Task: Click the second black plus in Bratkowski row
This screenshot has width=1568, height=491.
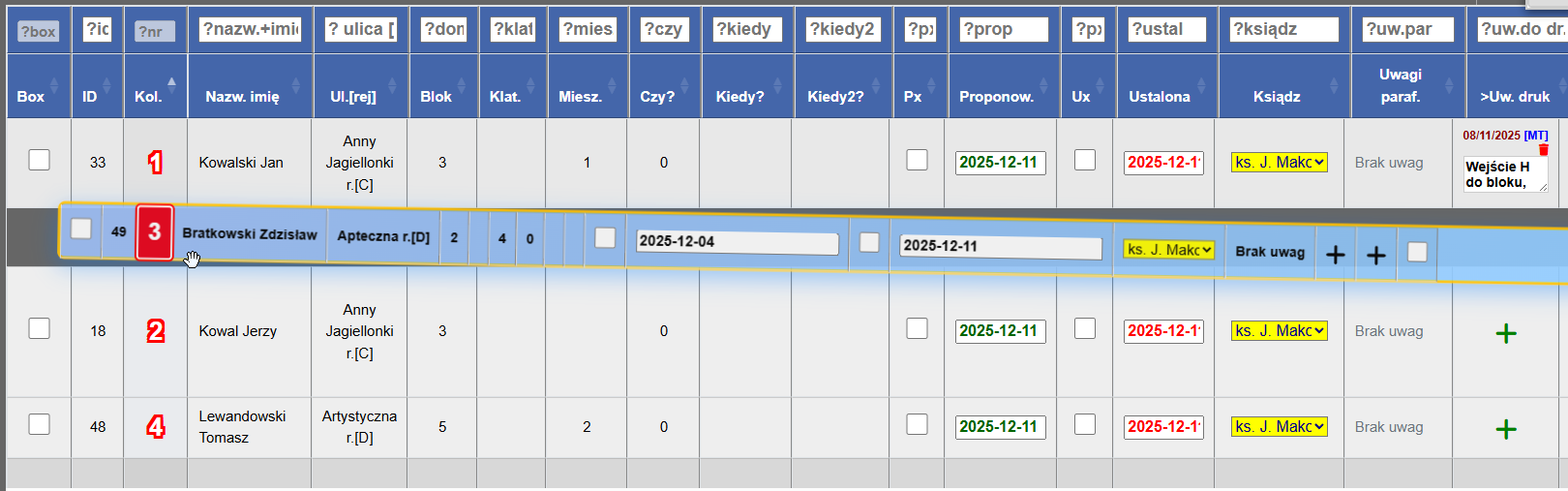Action: [x=1375, y=255]
